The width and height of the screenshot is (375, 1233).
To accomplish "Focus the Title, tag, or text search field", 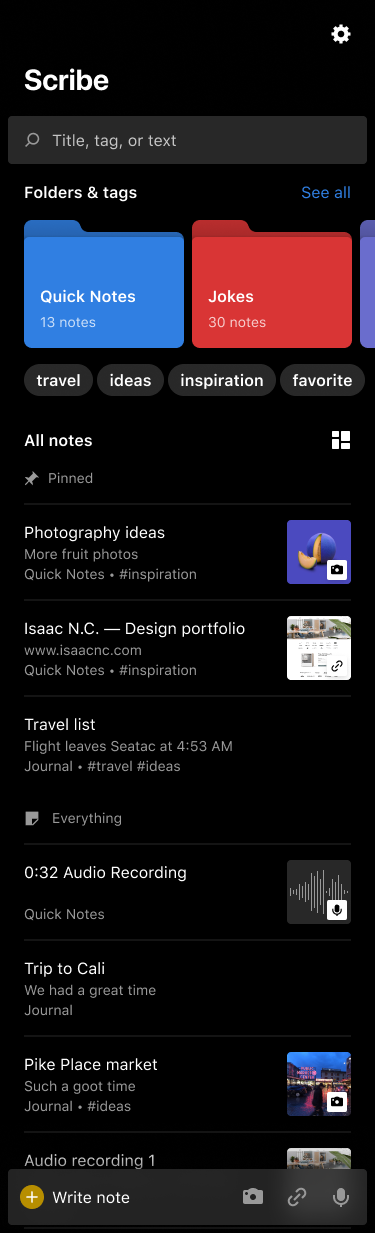I will pos(187,140).
